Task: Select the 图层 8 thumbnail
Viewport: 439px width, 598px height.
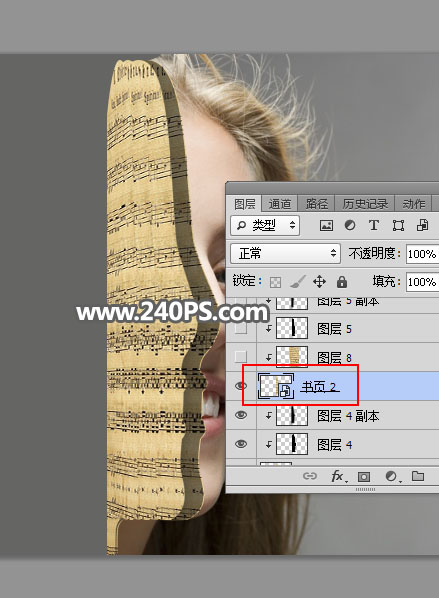Action: click(292, 357)
